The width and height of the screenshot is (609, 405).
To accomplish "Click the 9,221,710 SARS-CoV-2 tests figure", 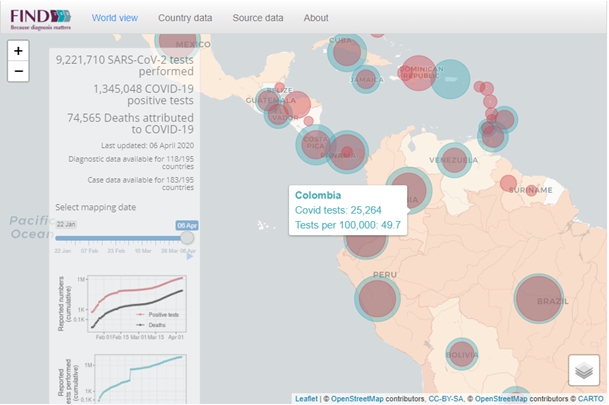I will 125,66.
